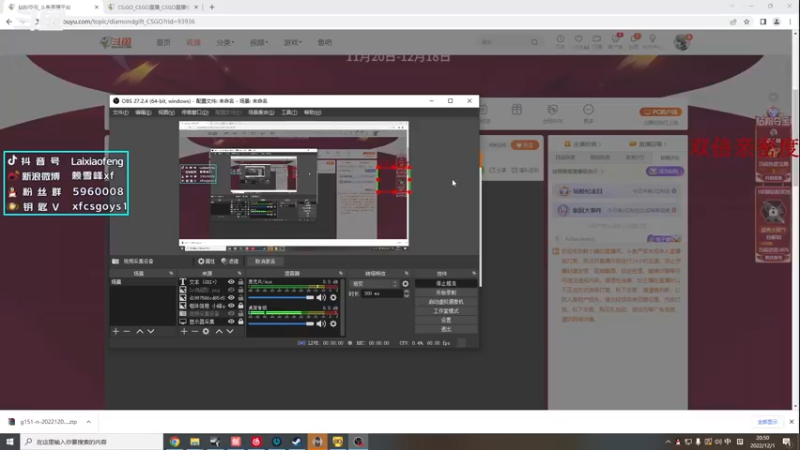Add a new scene with plus icon

pyautogui.click(x=116, y=332)
